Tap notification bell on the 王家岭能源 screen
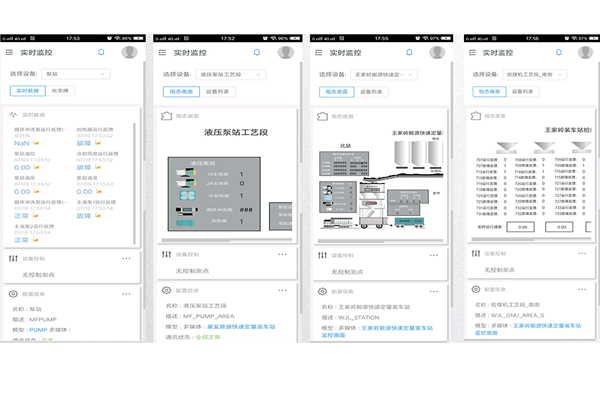 point(411,52)
